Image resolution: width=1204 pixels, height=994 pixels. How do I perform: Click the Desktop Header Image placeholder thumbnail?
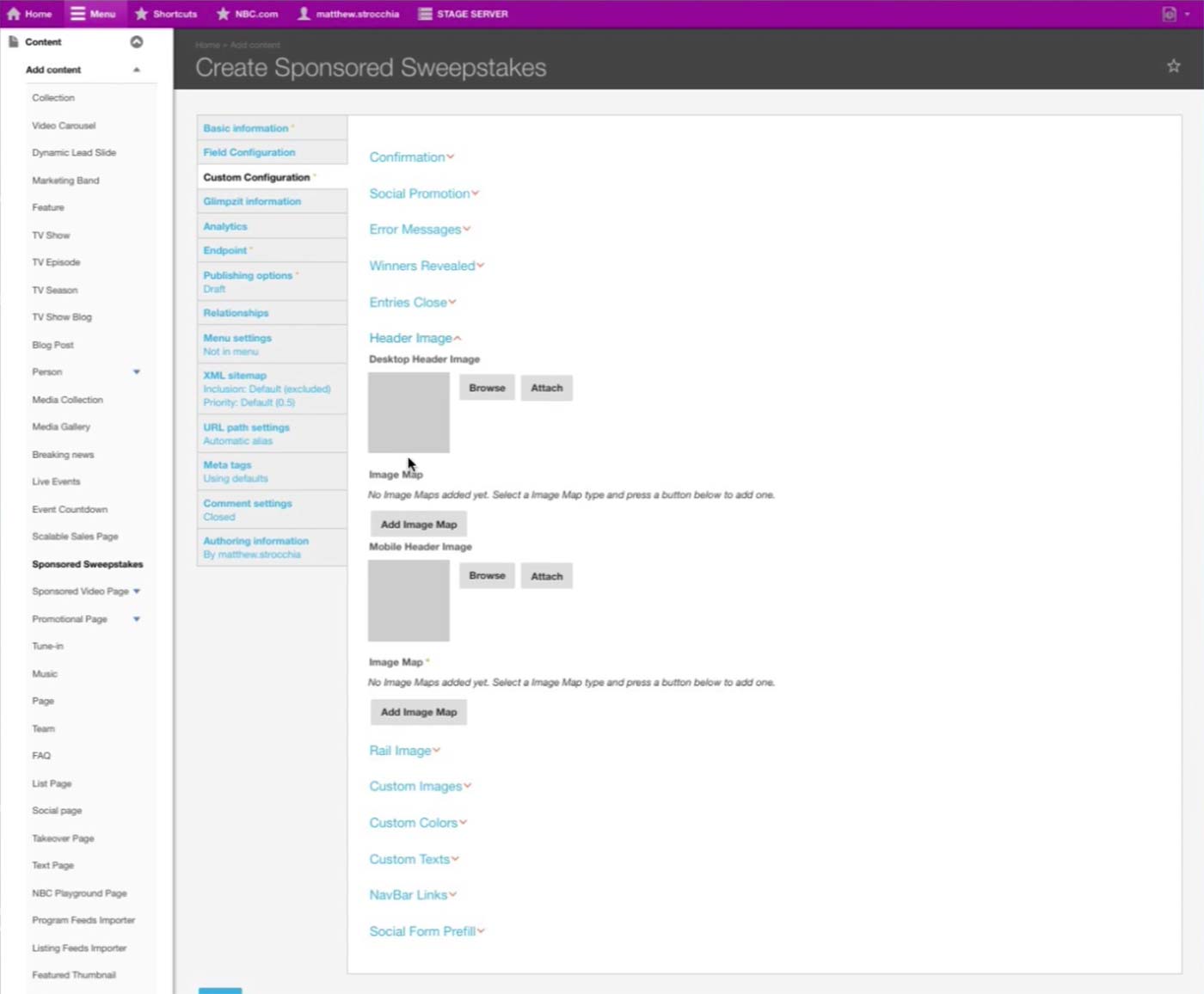pyautogui.click(x=408, y=413)
